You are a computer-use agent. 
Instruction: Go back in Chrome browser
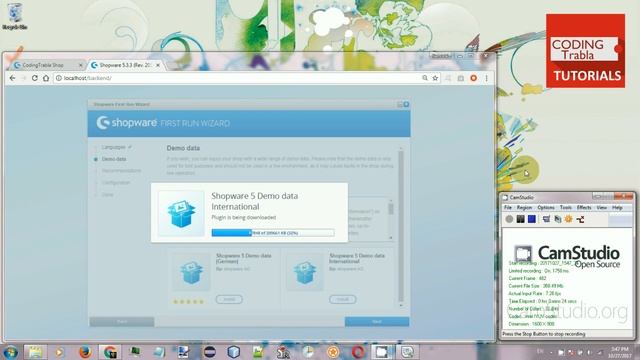12,78
